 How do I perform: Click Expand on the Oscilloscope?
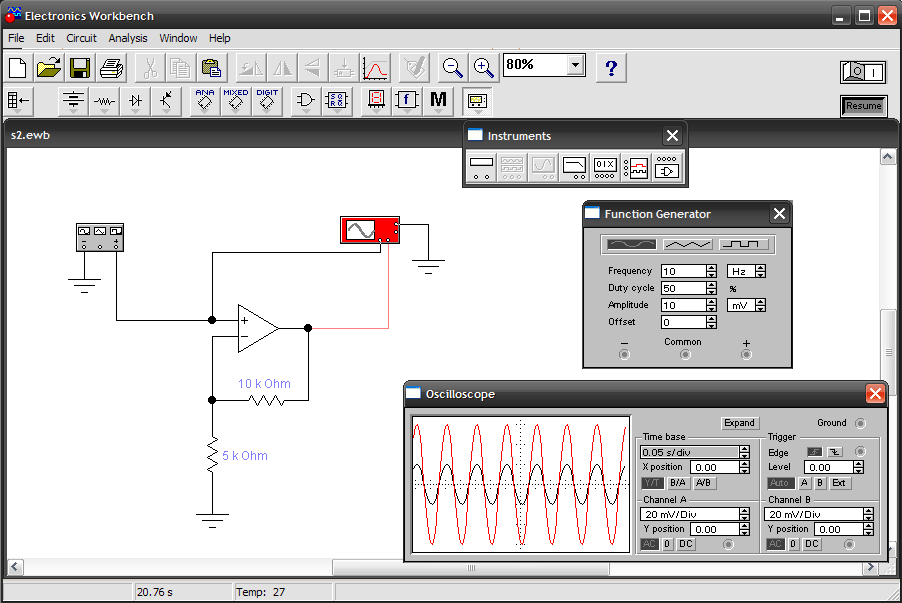tap(739, 423)
